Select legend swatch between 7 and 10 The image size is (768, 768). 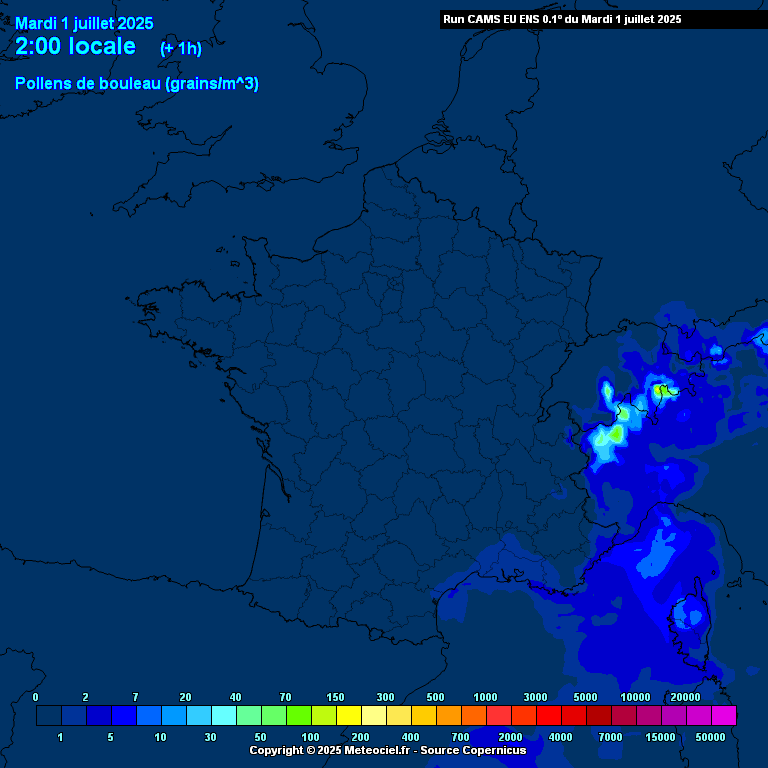[x=149, y=715]
